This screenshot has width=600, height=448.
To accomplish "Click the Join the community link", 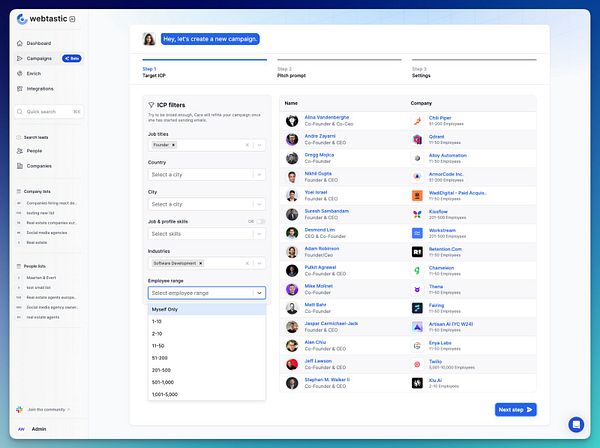I will coord(46,410).
